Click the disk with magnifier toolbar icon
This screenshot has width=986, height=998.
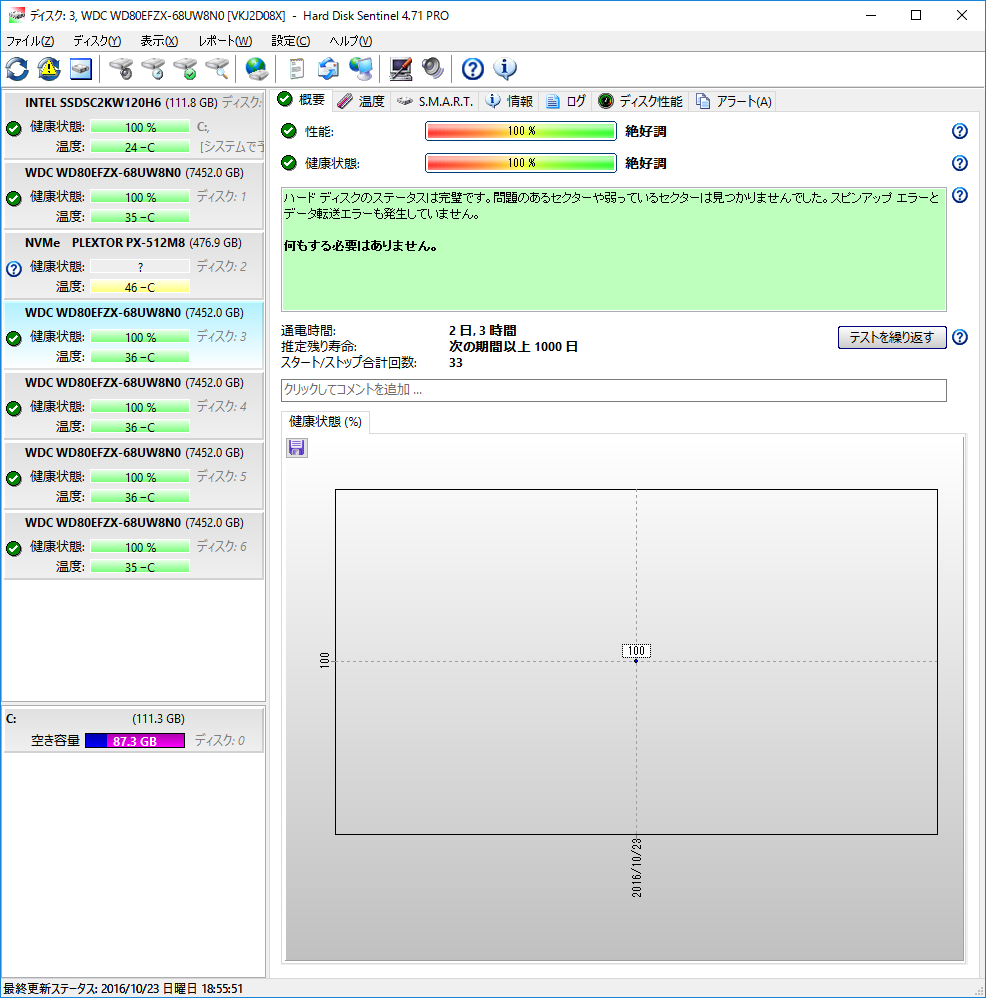[x=217, y=69]
